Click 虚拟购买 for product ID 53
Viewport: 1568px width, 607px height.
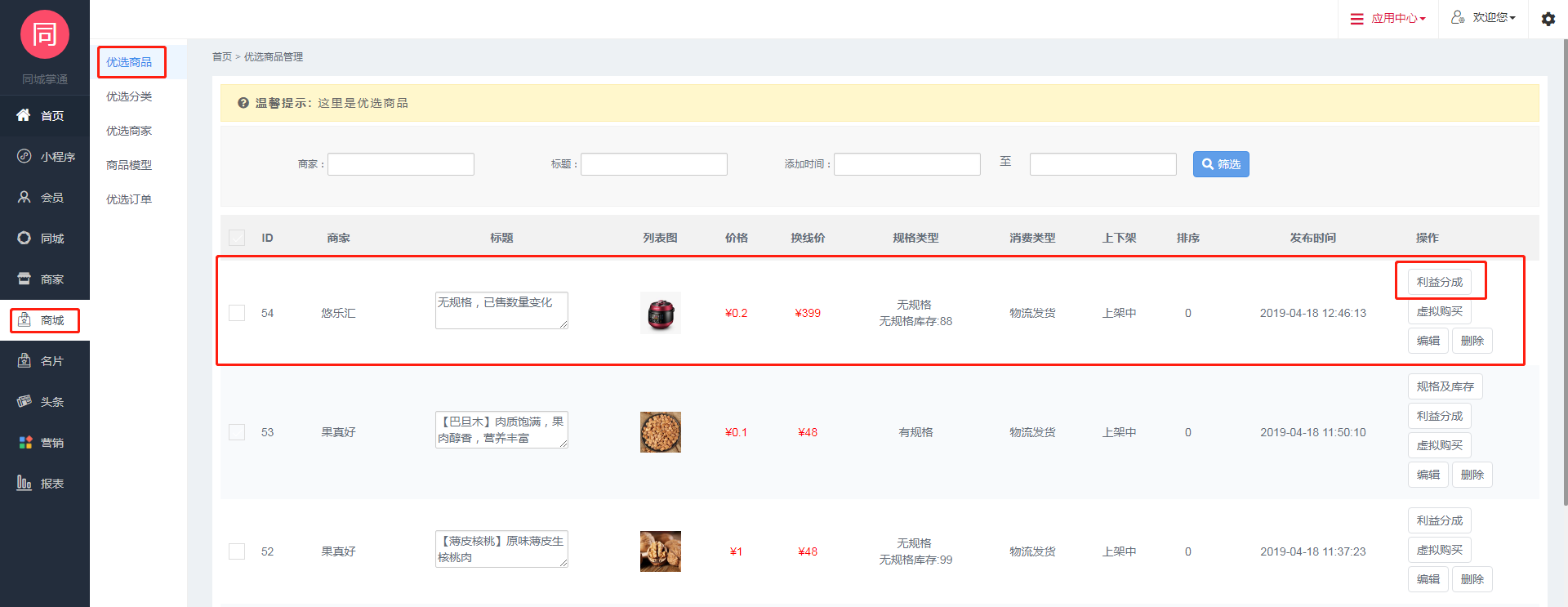[1440, 445]
